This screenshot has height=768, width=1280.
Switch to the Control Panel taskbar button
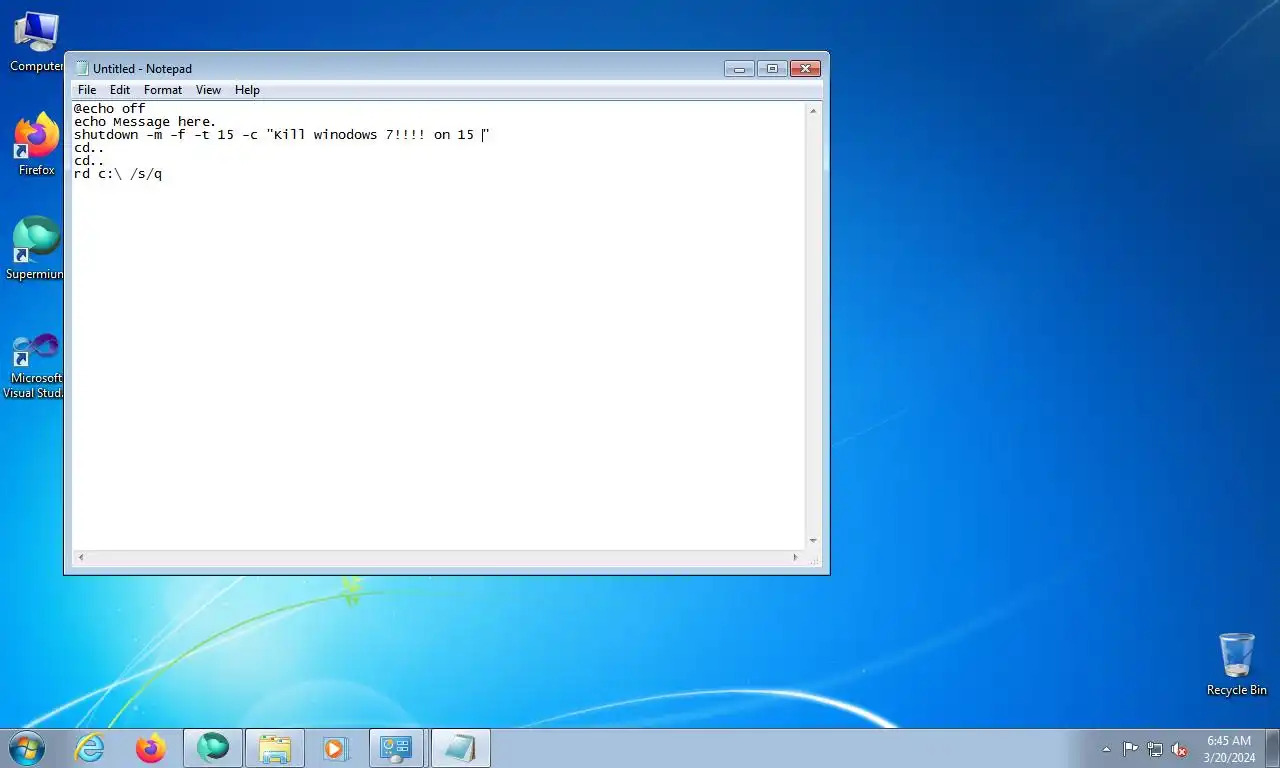coord(397,748)
